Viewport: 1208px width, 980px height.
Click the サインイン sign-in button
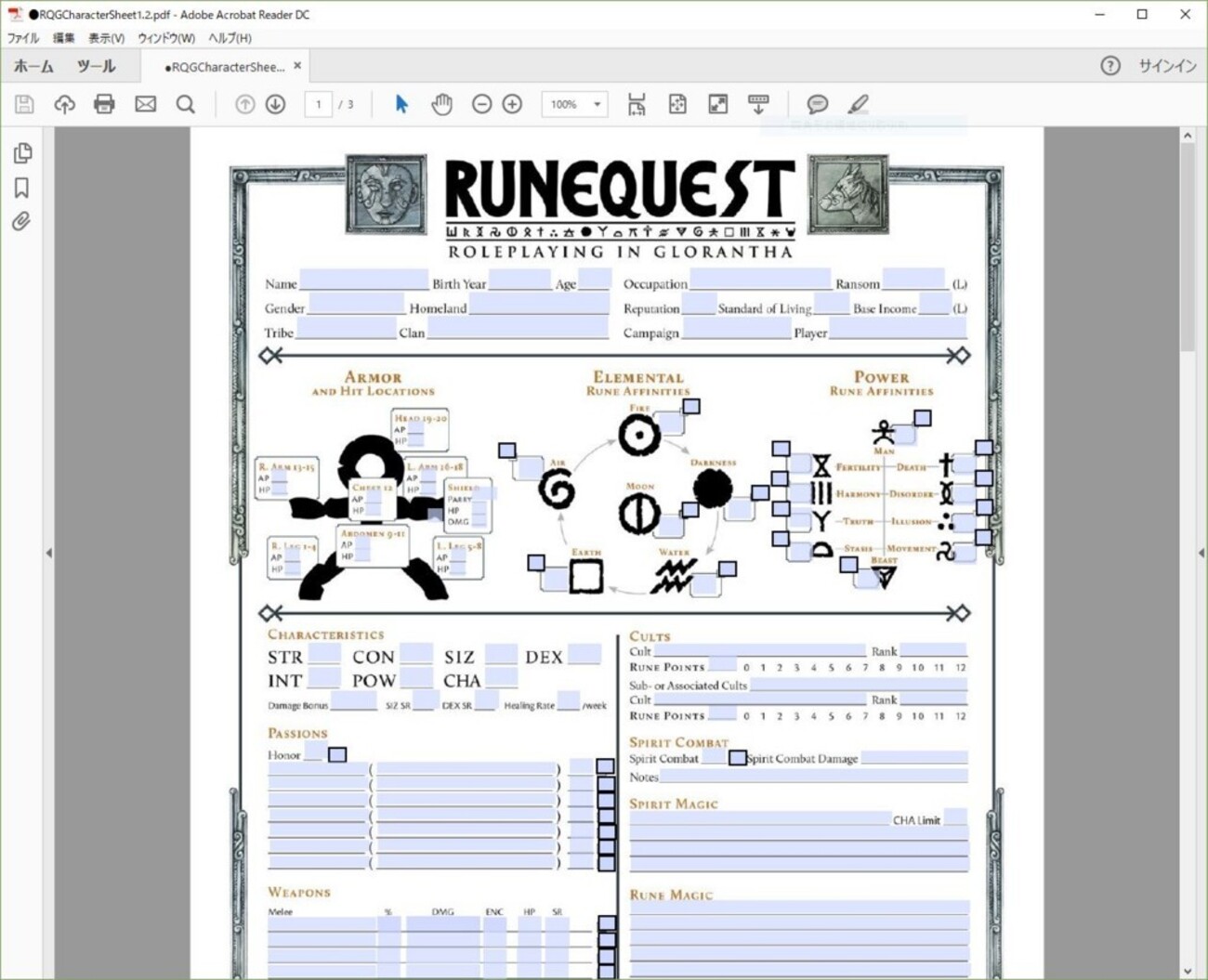1167,66
